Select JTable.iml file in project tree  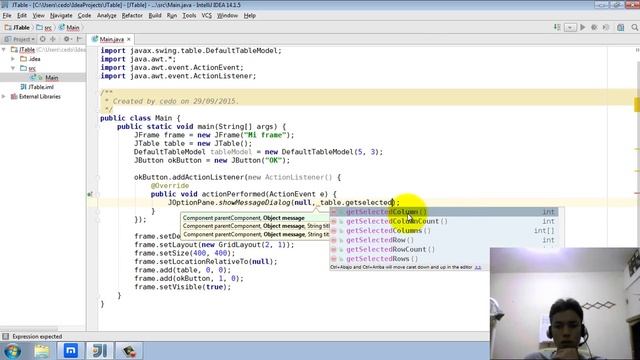(37, 87)
